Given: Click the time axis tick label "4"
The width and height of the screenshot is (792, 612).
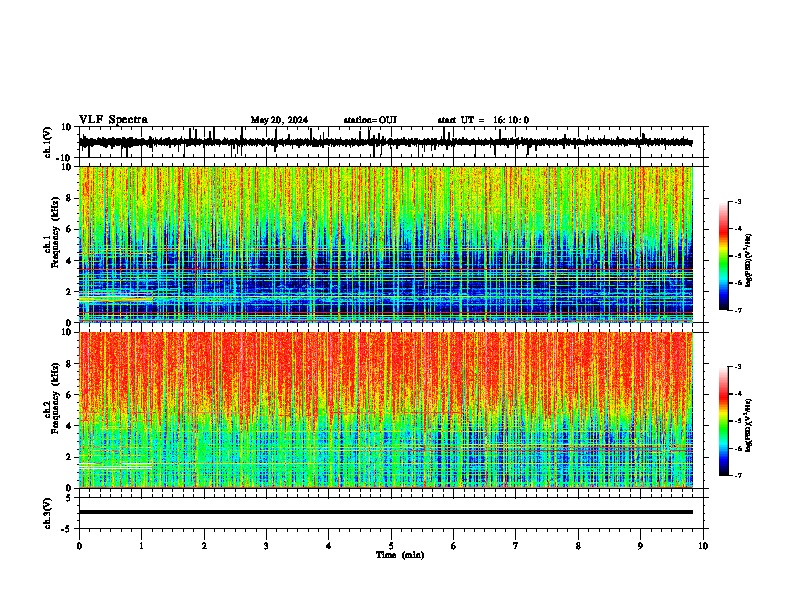Looking at the screenshot, I should [x=329, y=546].
